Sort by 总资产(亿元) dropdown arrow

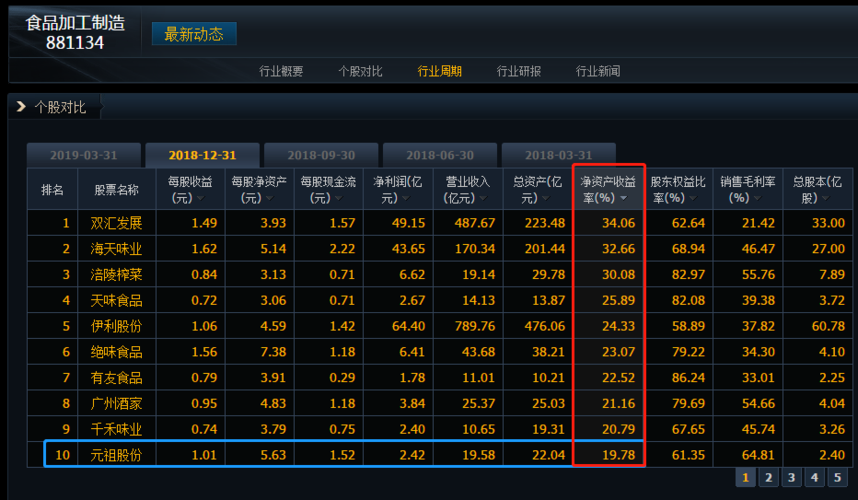546,198
